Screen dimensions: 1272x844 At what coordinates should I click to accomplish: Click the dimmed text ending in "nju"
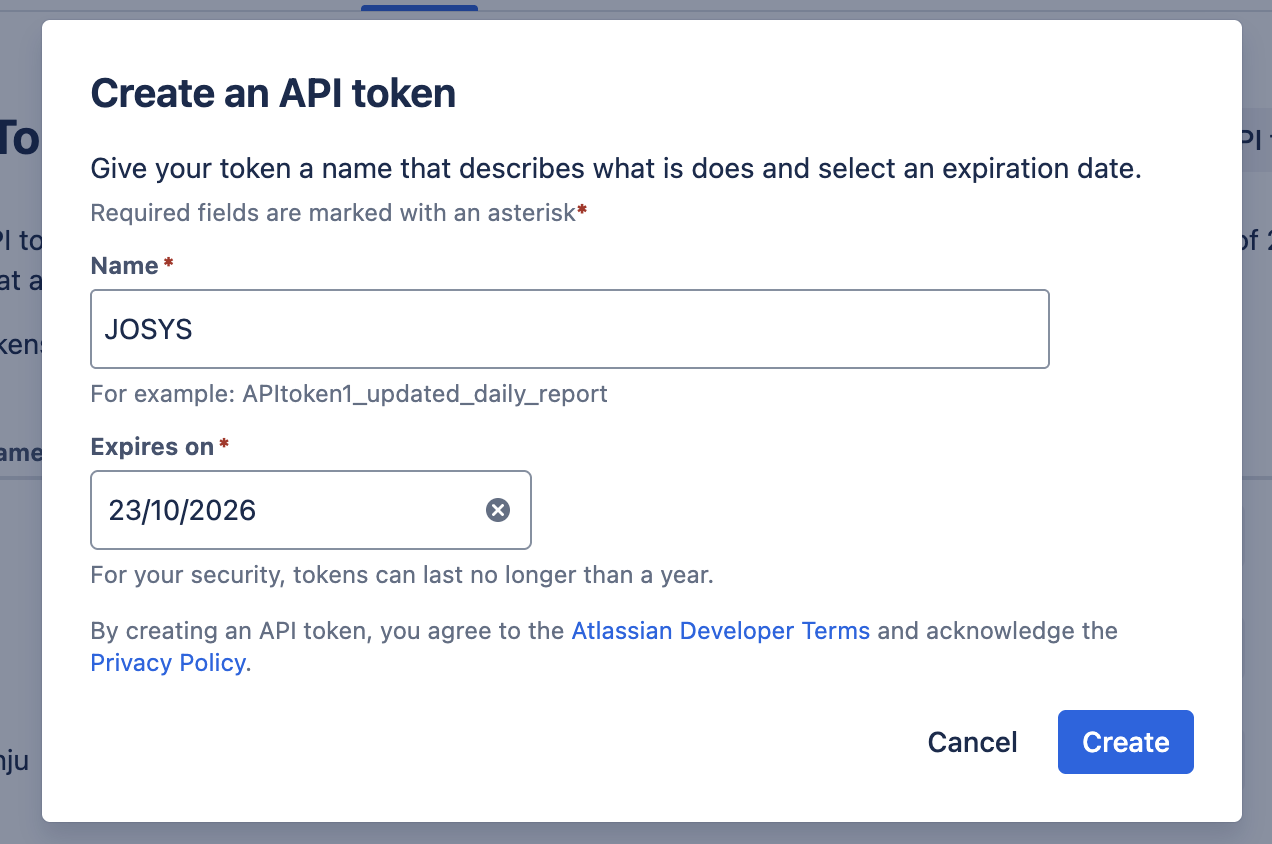tap(14, 762)
